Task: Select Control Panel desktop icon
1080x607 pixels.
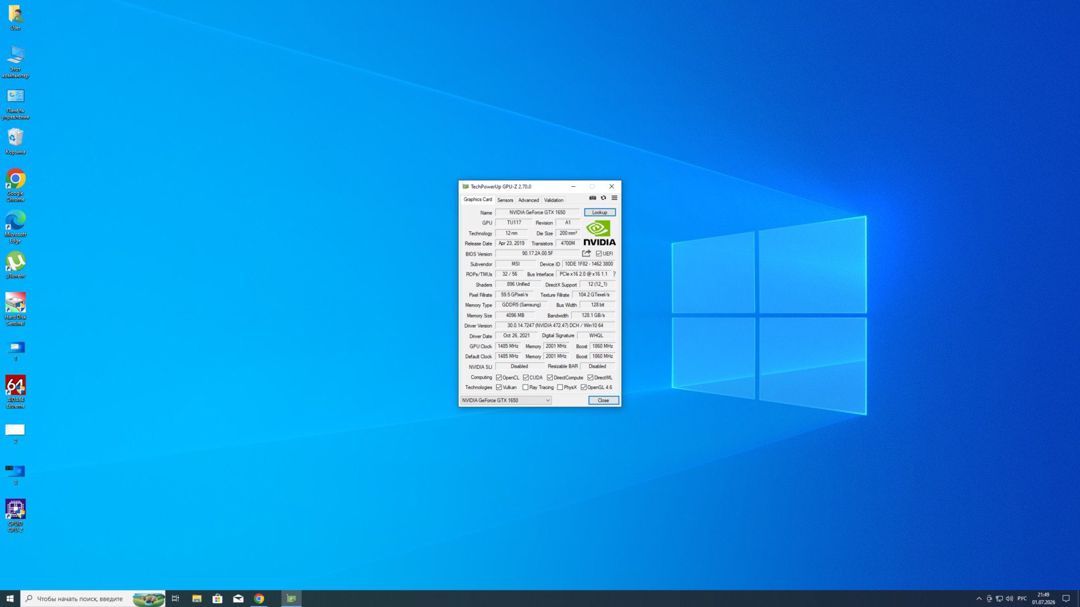Action: tap(15, 103)
